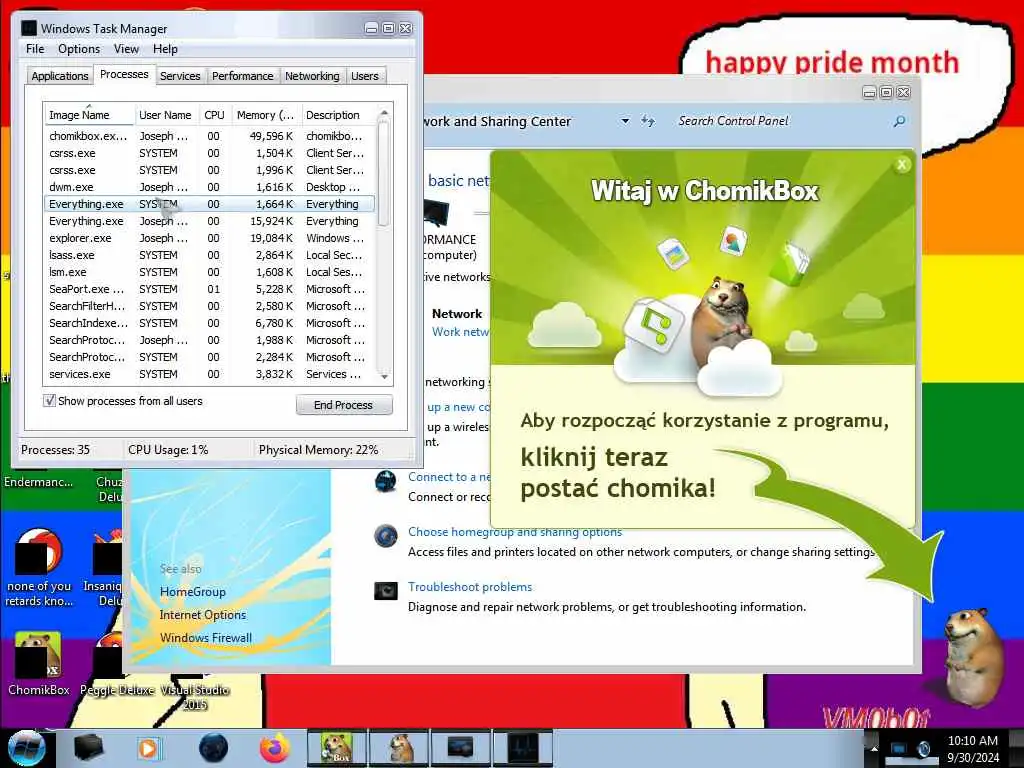Switch to the Networking tab
Screen dimensions: 1024x768
312,76
